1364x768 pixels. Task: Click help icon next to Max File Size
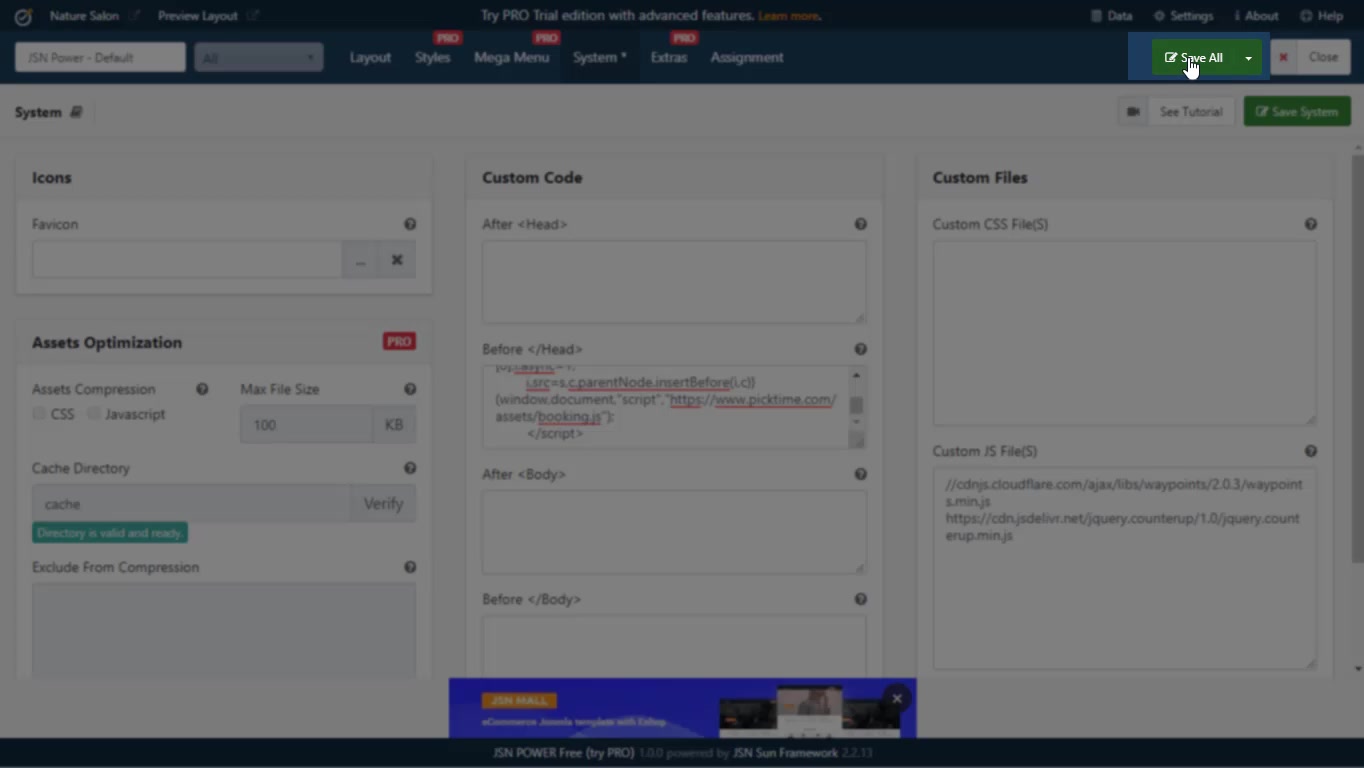tap(410, 389)
